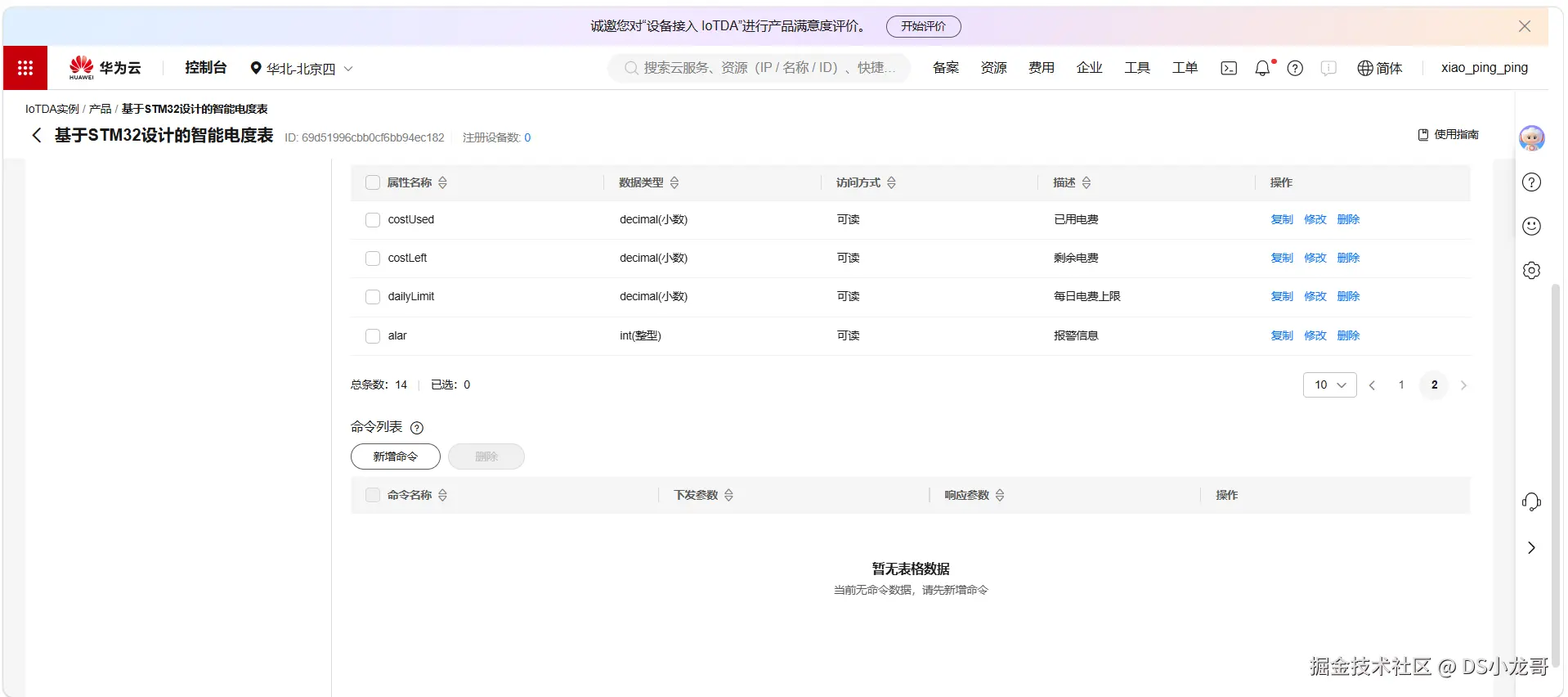The width and height of the screenshot is (1568, 697).
Task: Click the Huawei Cloud logo
Action: 105,68
